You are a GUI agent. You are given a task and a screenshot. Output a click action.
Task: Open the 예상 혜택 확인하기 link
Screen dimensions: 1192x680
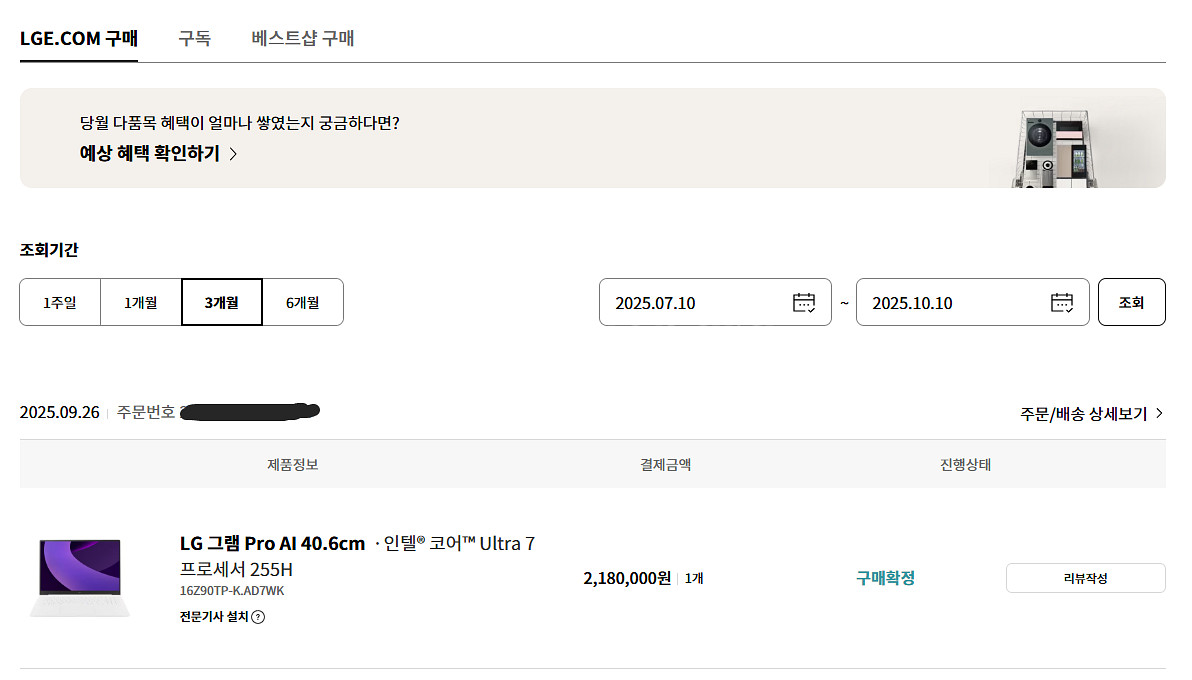point(150,154)
